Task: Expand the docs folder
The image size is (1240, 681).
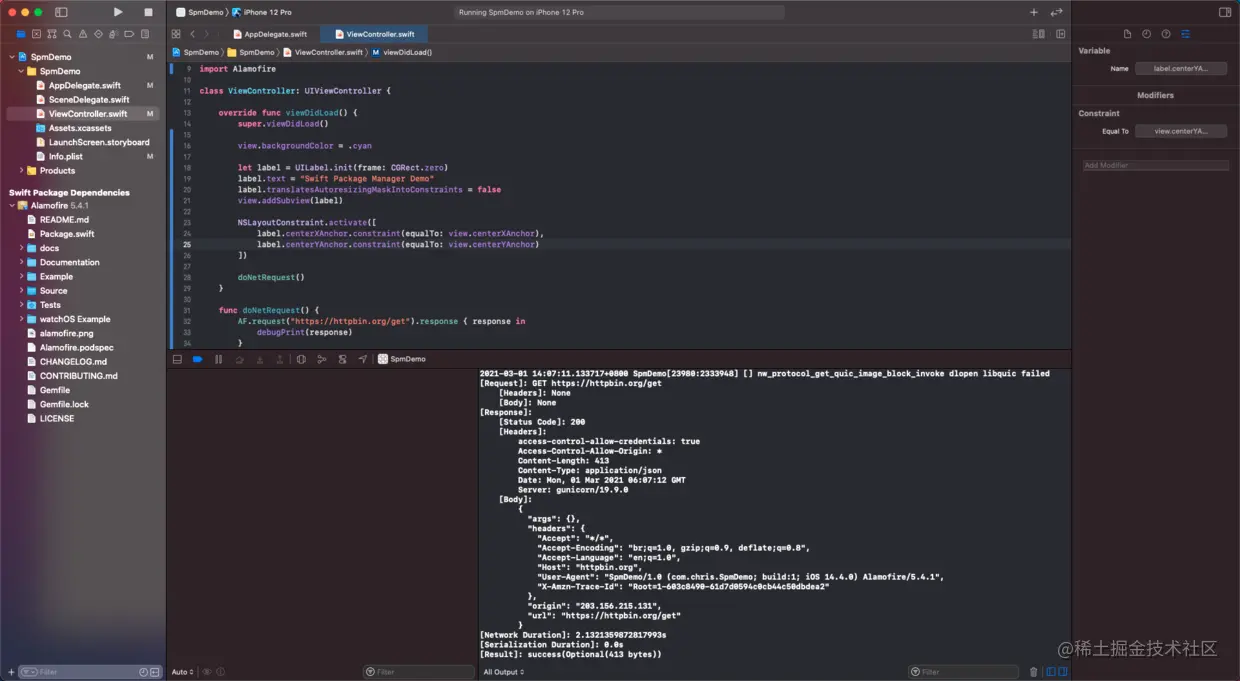Action: coord(21,248)
